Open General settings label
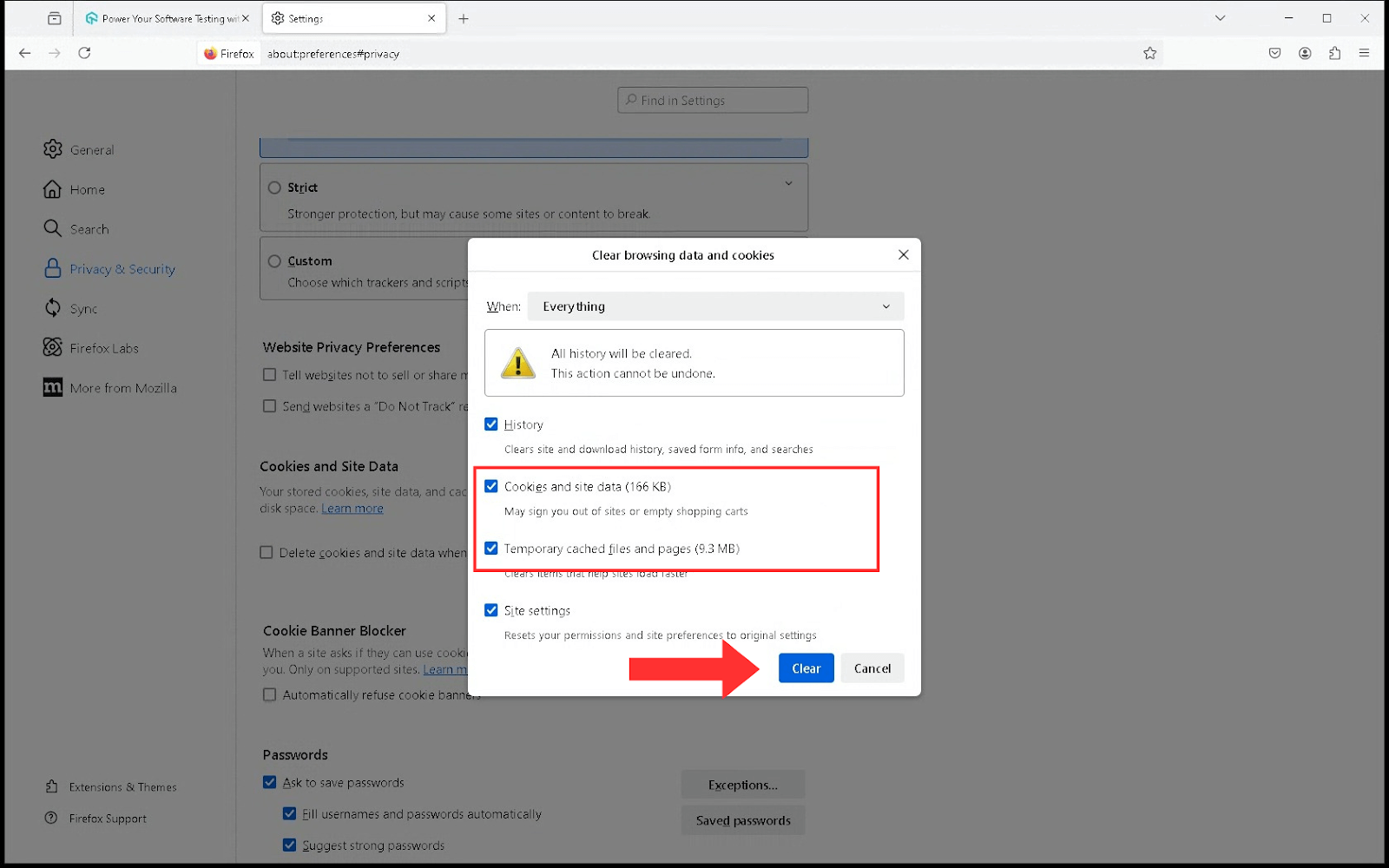Image resolution: width=1389 pixels, height=868 pixels. click(x=92, y=150)
